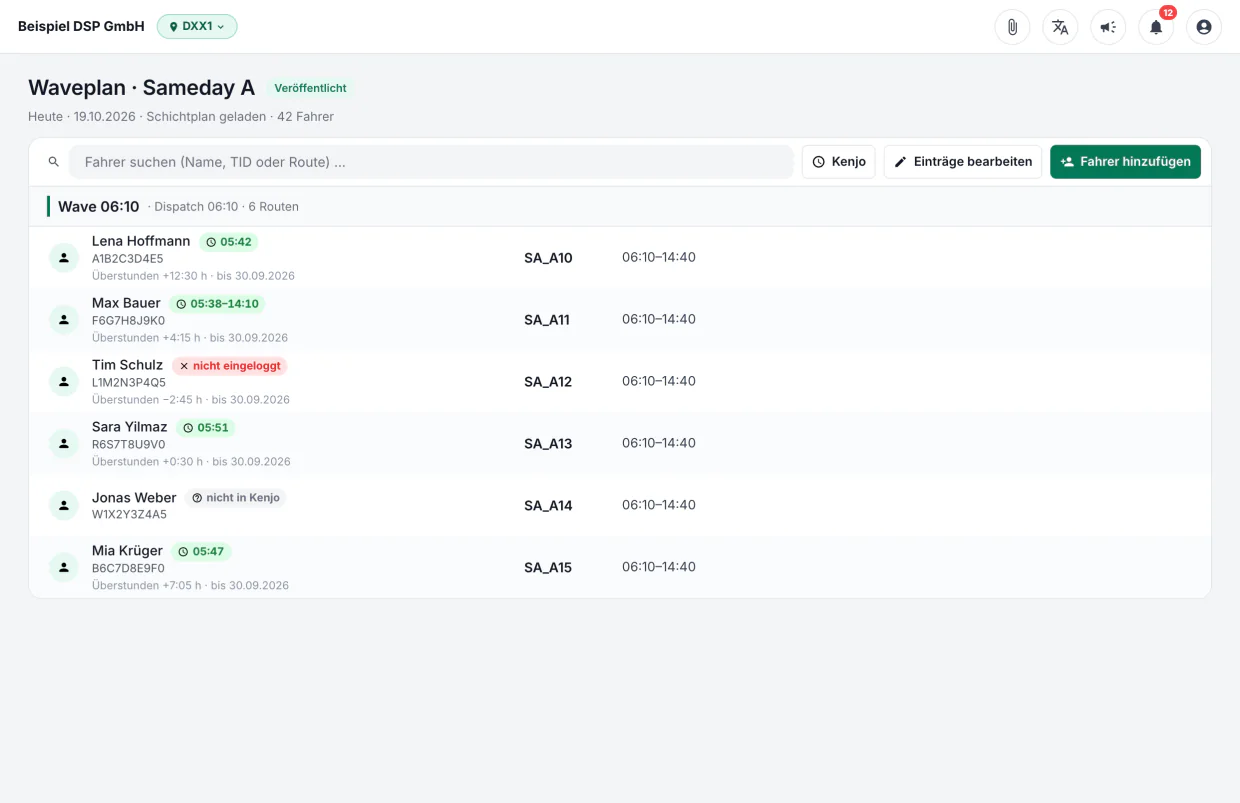Click Tim Schulz's nicht eingeloggt badge

(x=229, y=366)
